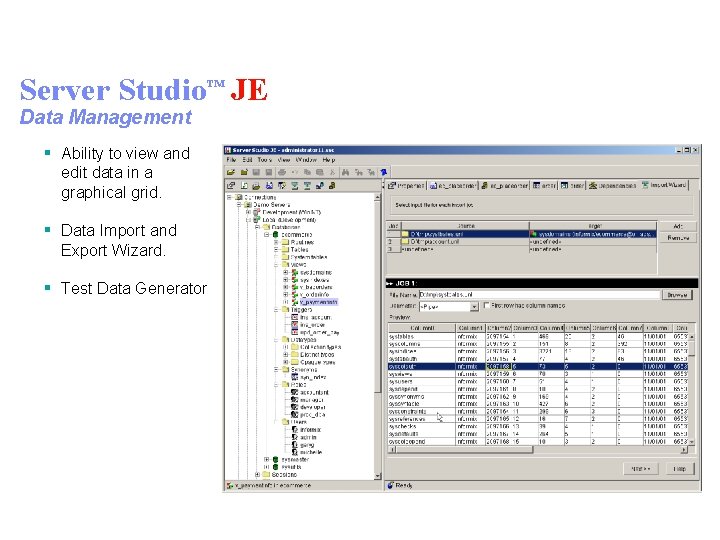
Task: Collapse the Databases folder node
Action: point(258,227)
